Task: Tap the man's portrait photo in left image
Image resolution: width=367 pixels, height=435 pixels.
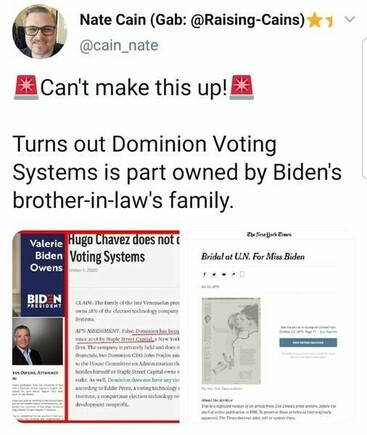Action: point(38,341)
